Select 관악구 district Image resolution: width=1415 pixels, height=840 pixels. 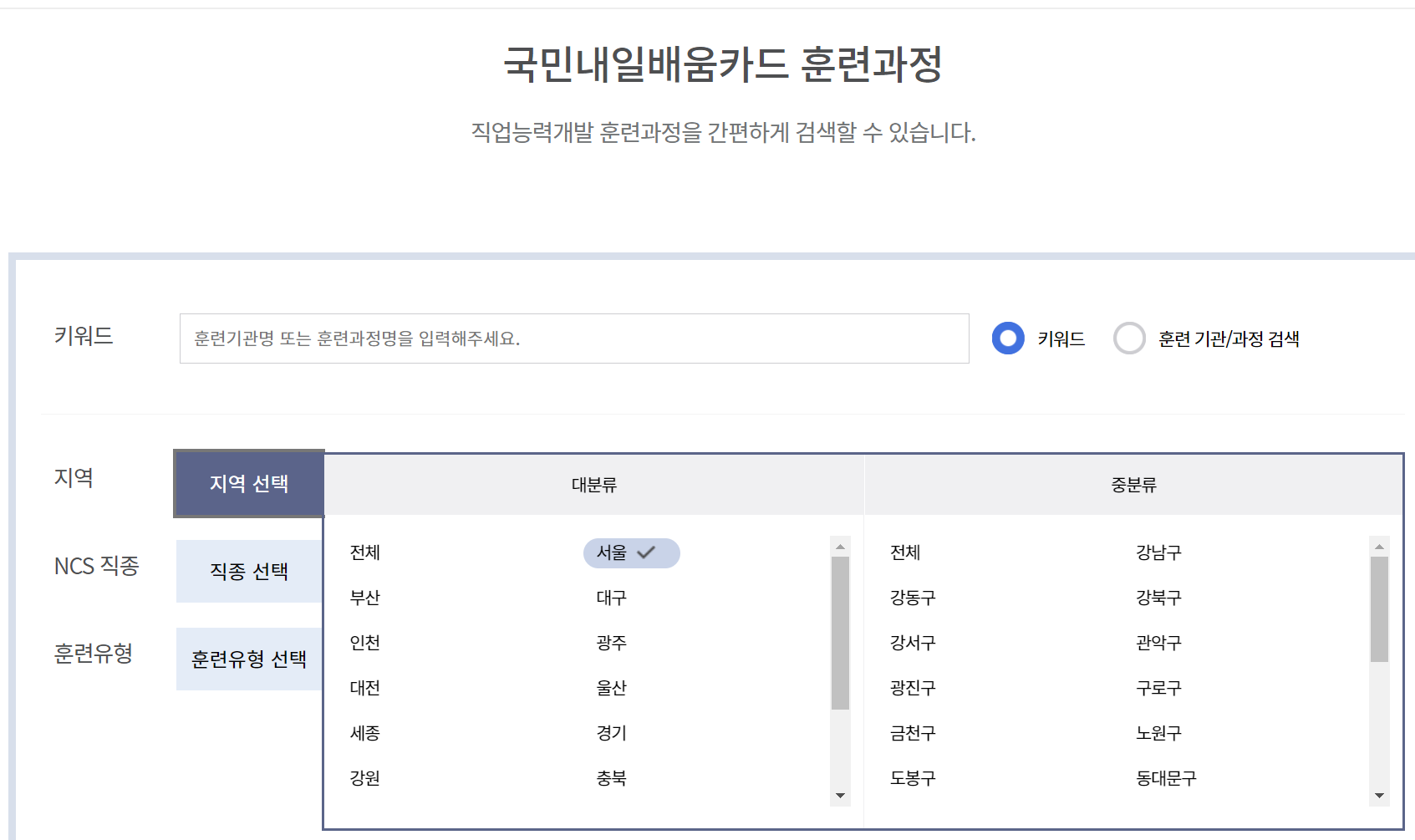[x=1158, y=643]
